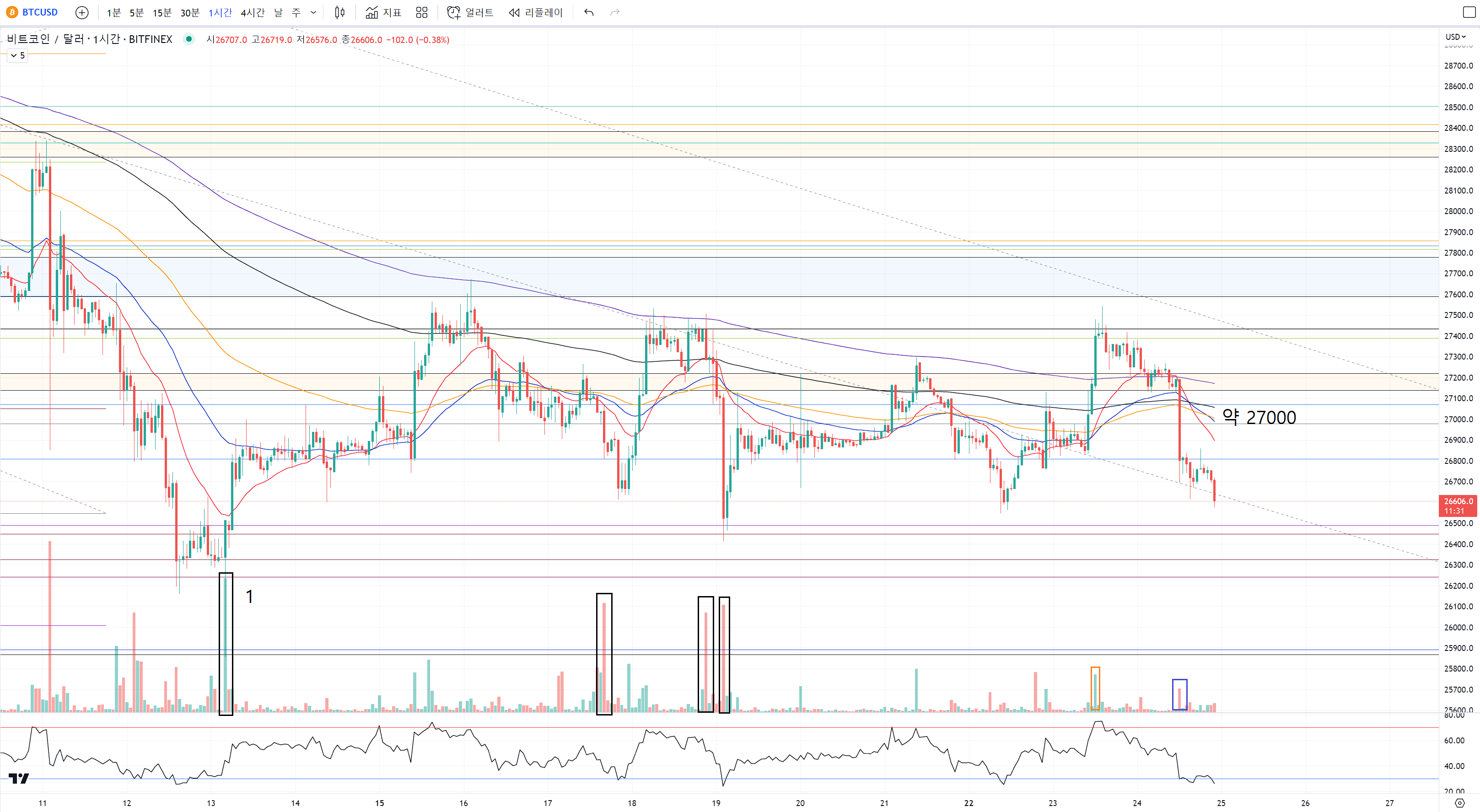Open the indicator templates grid icon
Image resolution: width=1480 pixels, height=812 pixels.
tap(422, 13)
